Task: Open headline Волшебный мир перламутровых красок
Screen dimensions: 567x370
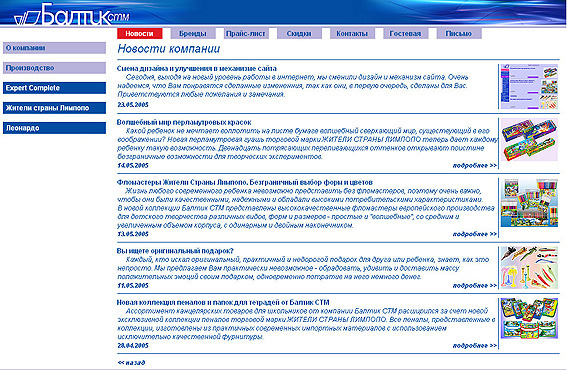Action: tap(184, 122)
